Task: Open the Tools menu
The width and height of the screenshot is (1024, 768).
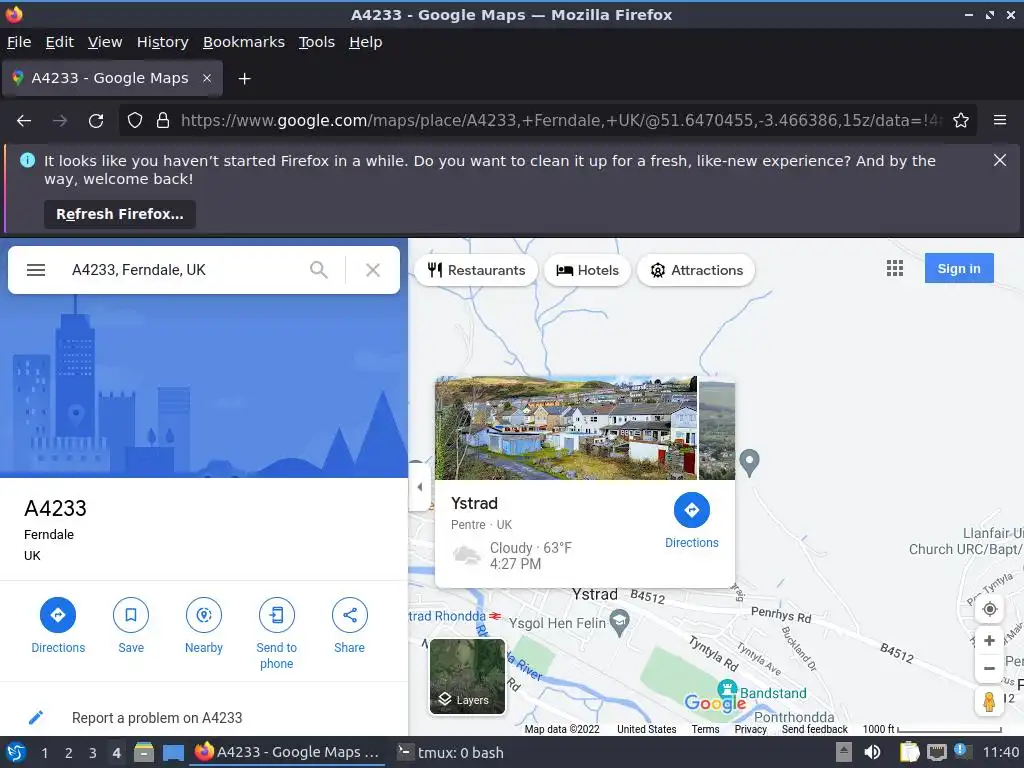Action: 317,42
